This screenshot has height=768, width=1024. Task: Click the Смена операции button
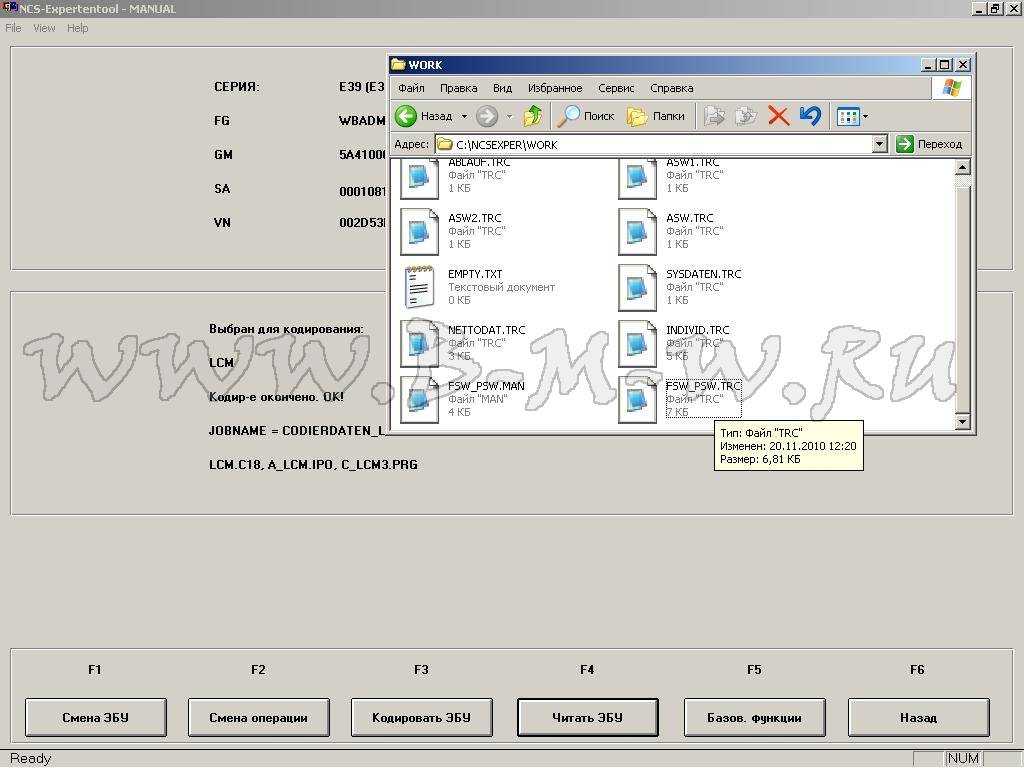259,718
